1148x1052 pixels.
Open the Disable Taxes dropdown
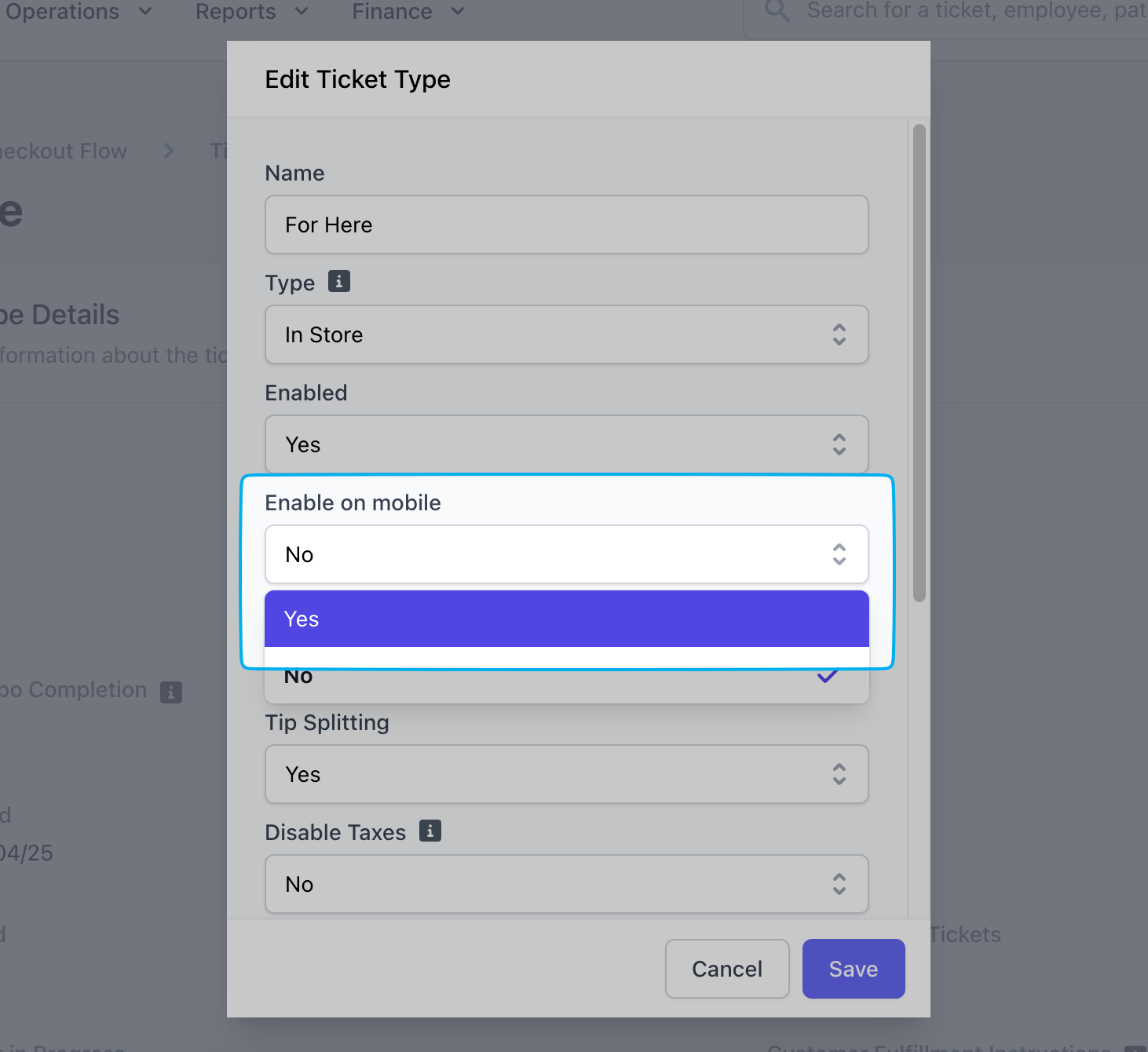click(x=566, y=884)
